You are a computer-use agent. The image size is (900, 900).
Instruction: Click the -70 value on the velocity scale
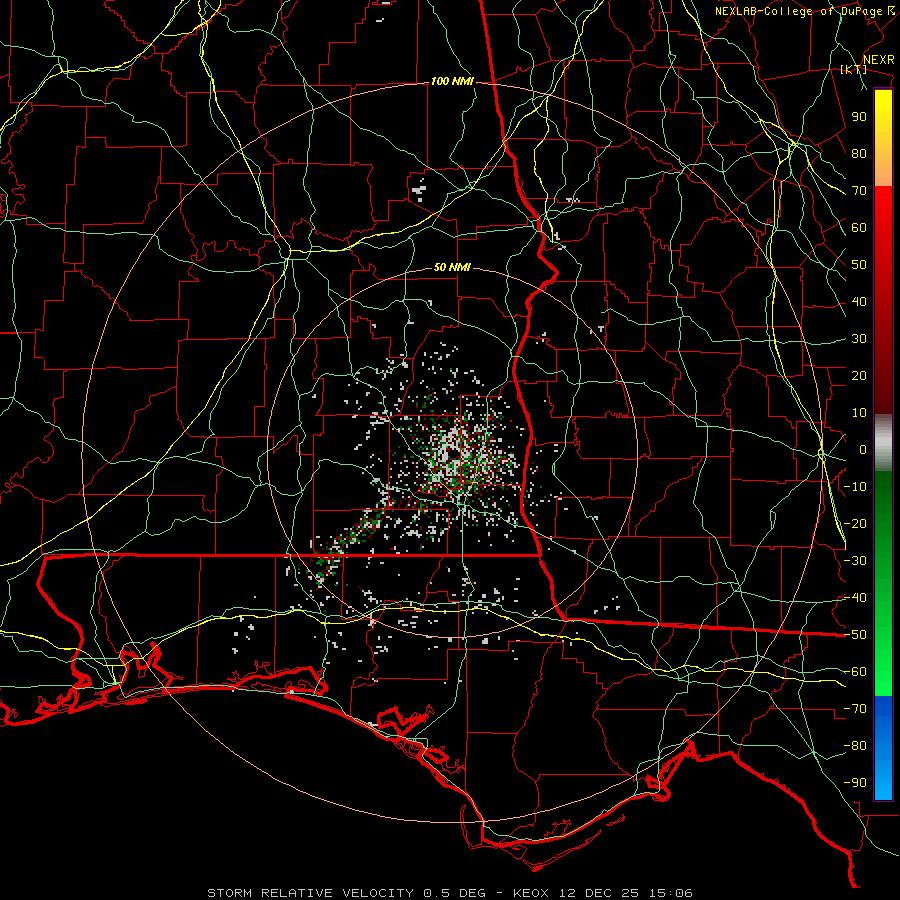pos(855,709)
